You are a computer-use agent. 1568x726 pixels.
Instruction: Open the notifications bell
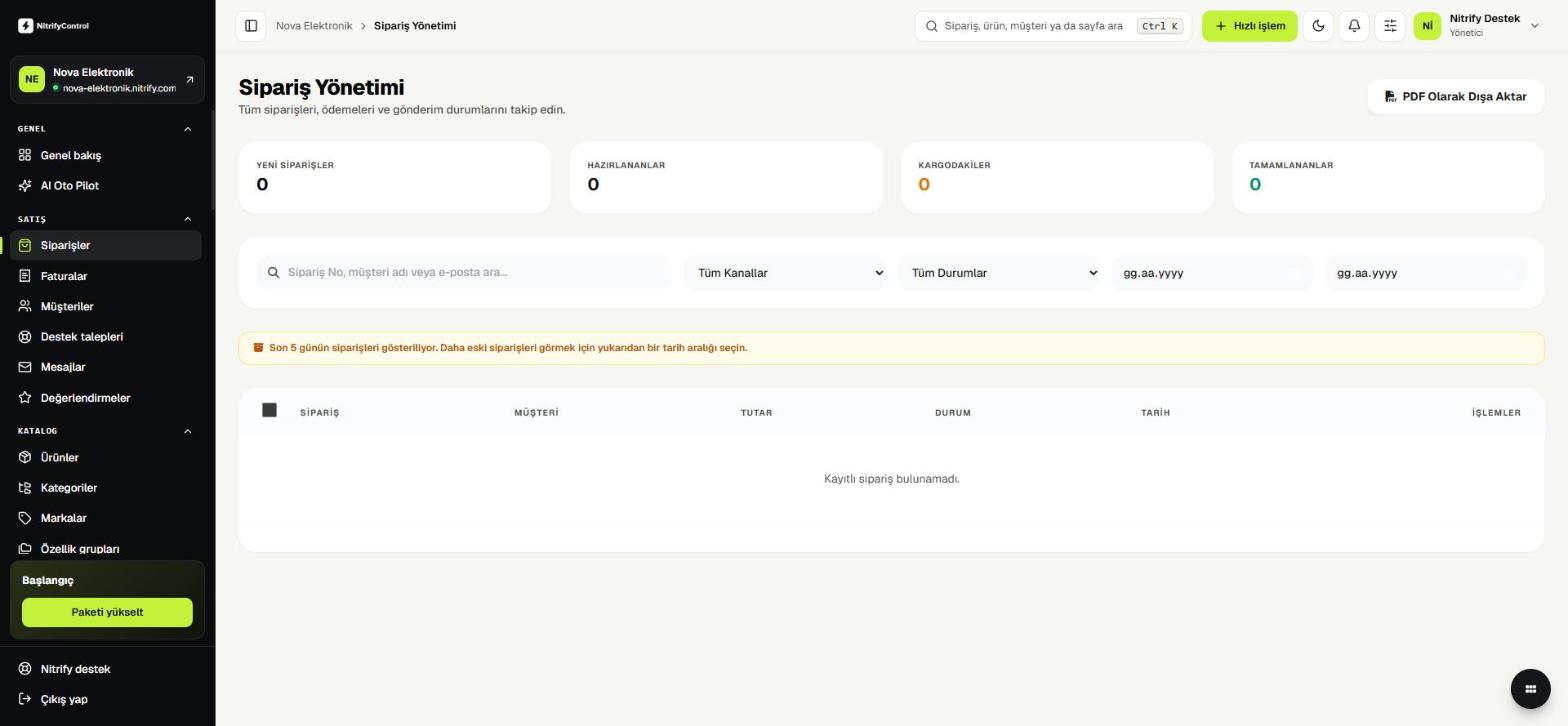pos(1354,26)
